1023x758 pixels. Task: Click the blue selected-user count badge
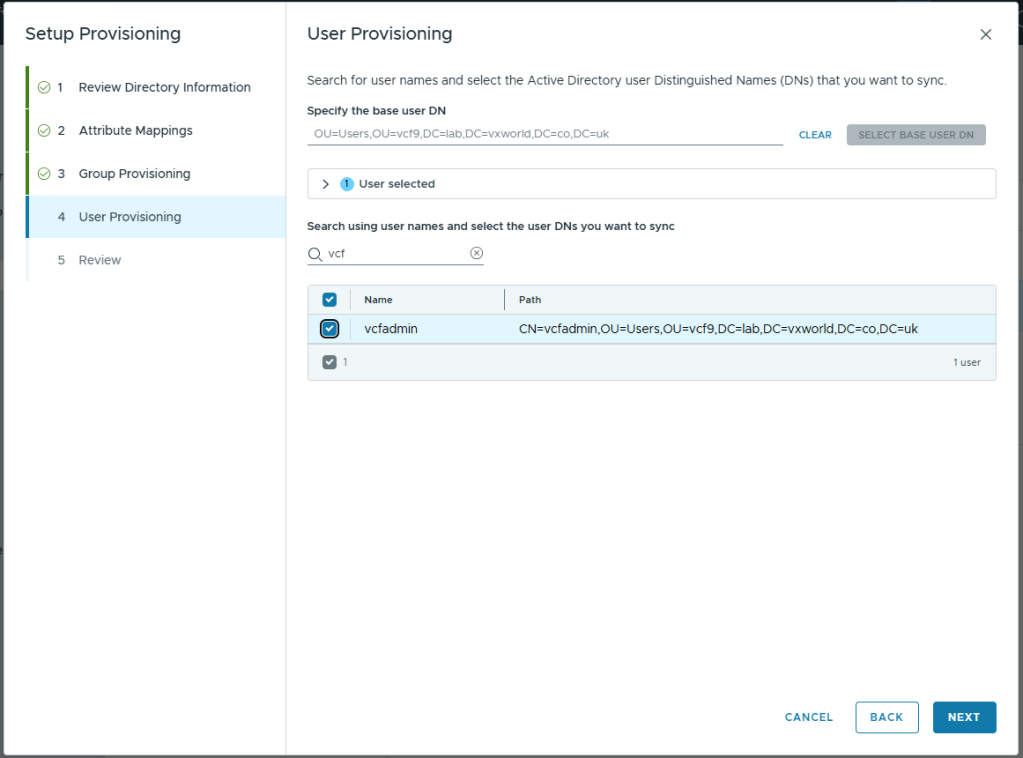point(347,184)
